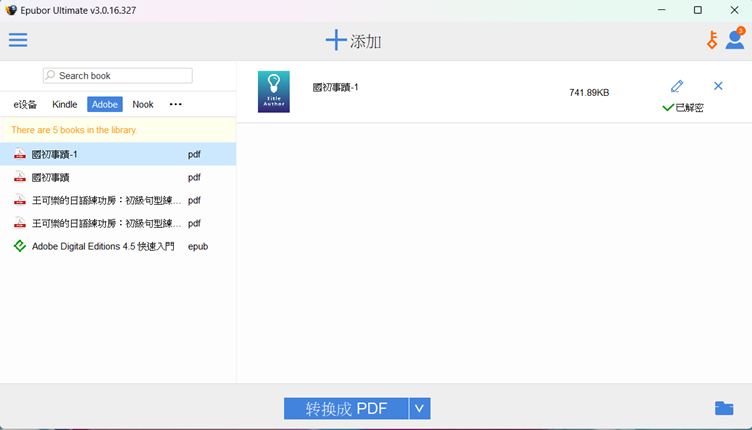
Task: Select Adobe Digital Editions 4.5 epub
Action: click(x=118, y=246)
